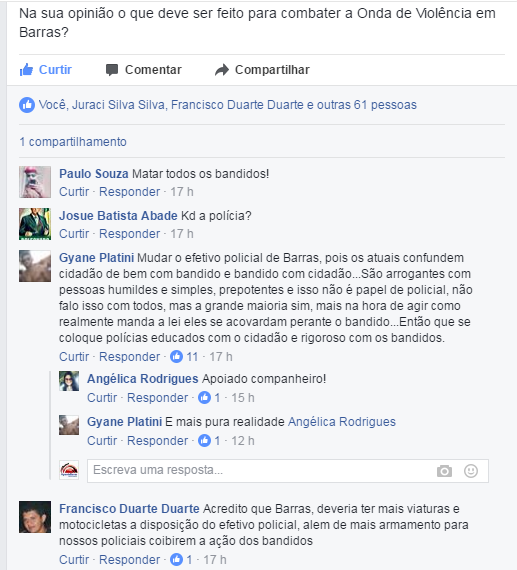The height and width of the screenshot is (570, 517).
Task: Click Responder under Francisco Duarte Duarte's comment
Action: click(129, 559)
